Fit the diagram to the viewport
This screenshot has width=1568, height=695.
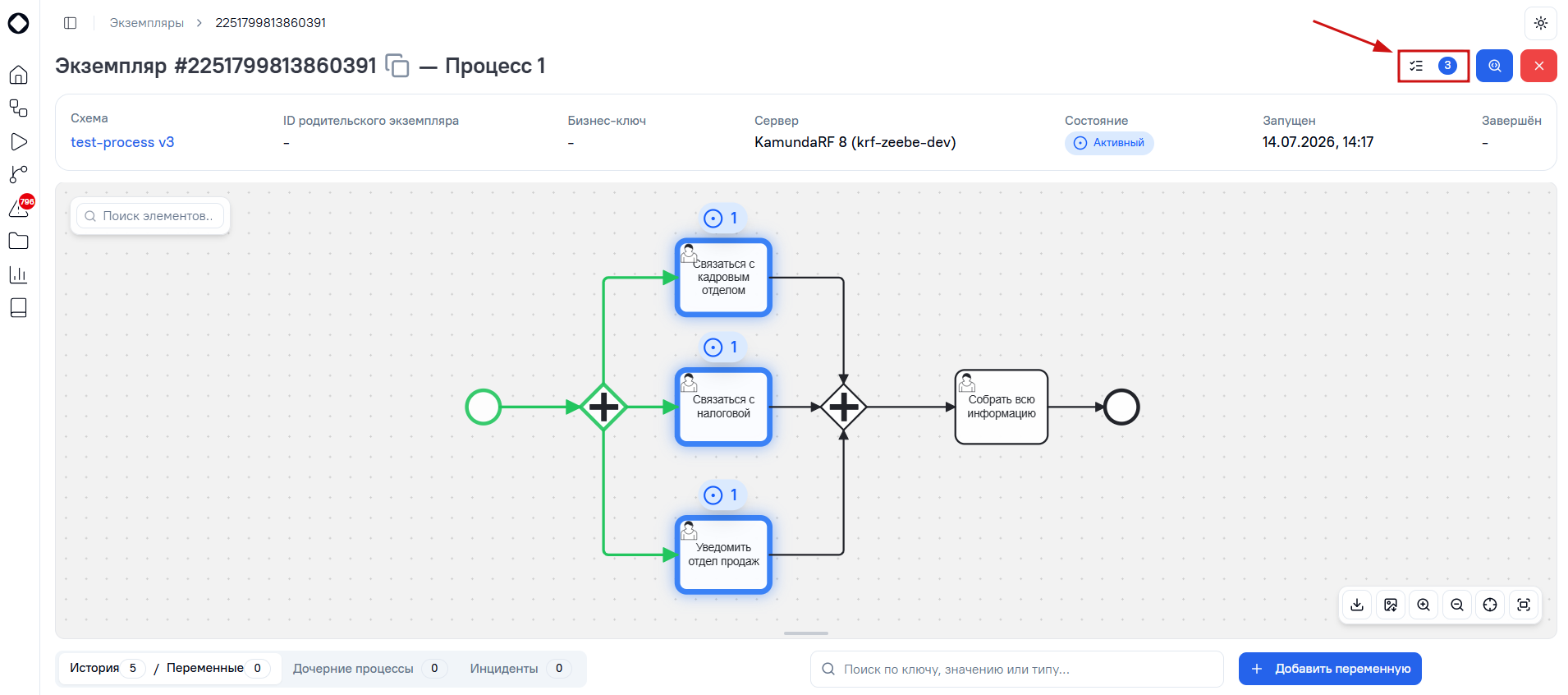coord(1524,605)
